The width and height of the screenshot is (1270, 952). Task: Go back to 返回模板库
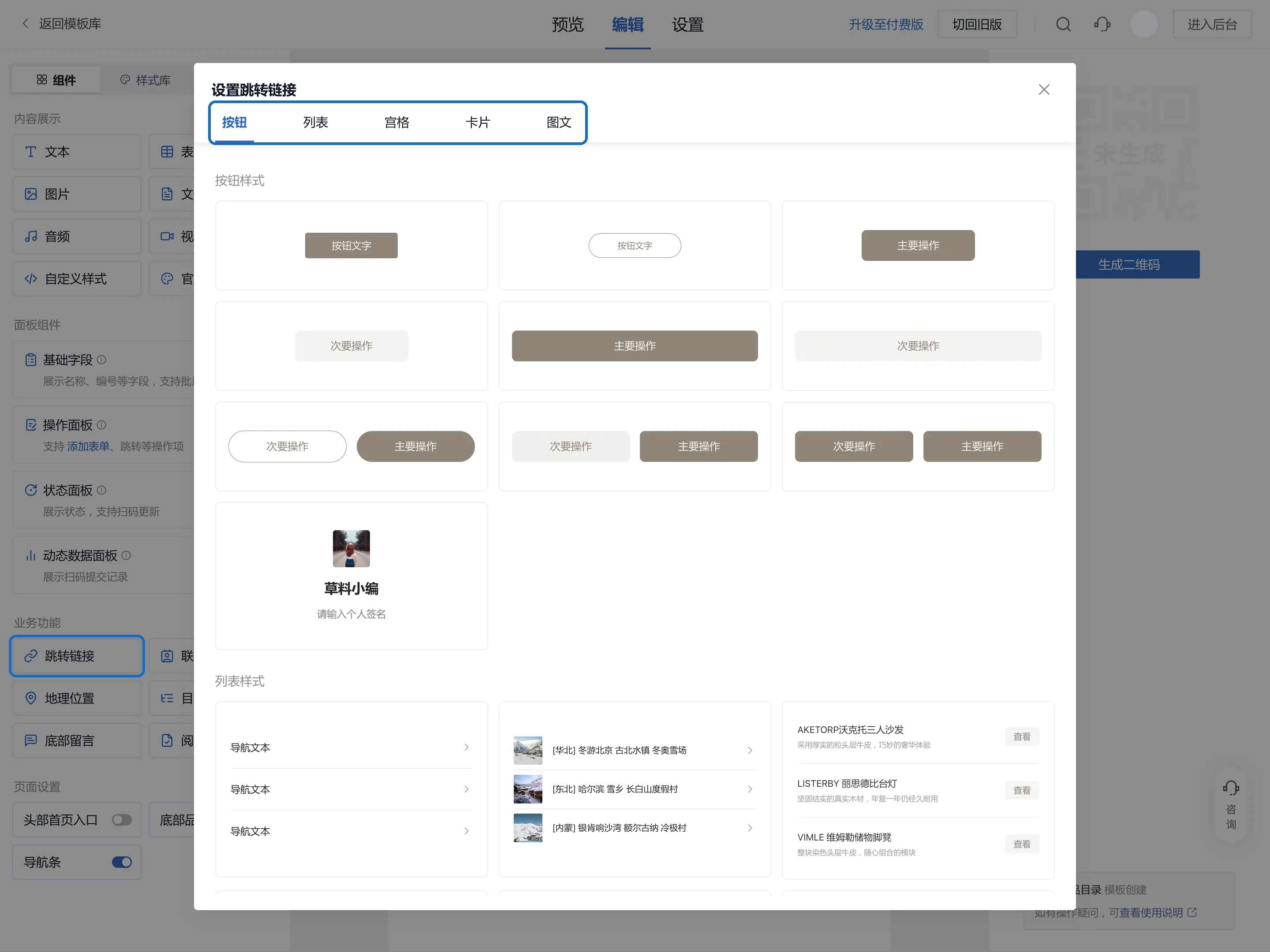61,23
